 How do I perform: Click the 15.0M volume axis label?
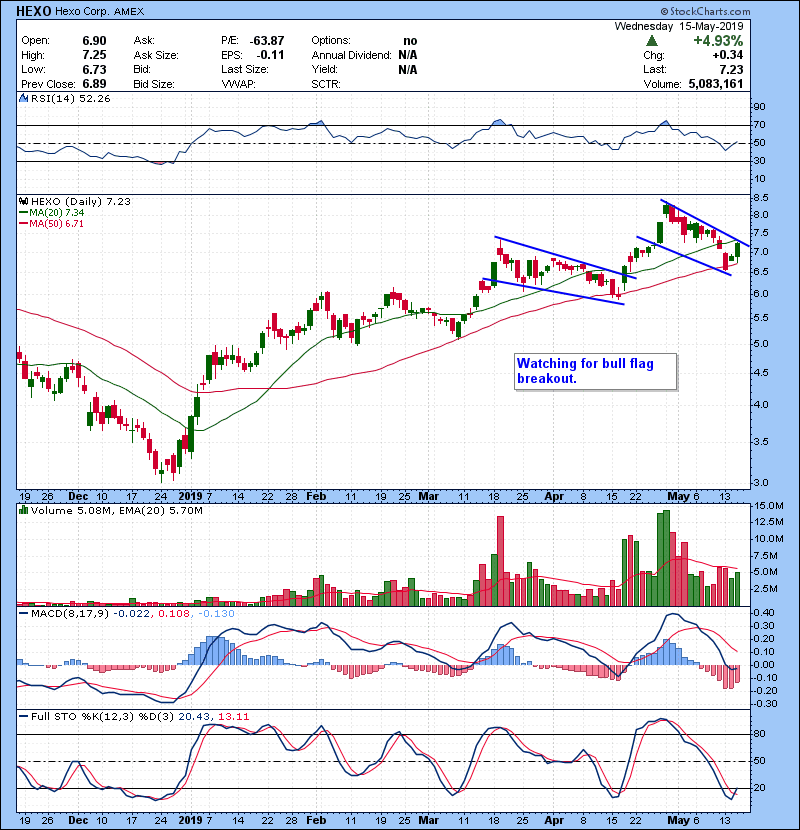pos(769,506)
